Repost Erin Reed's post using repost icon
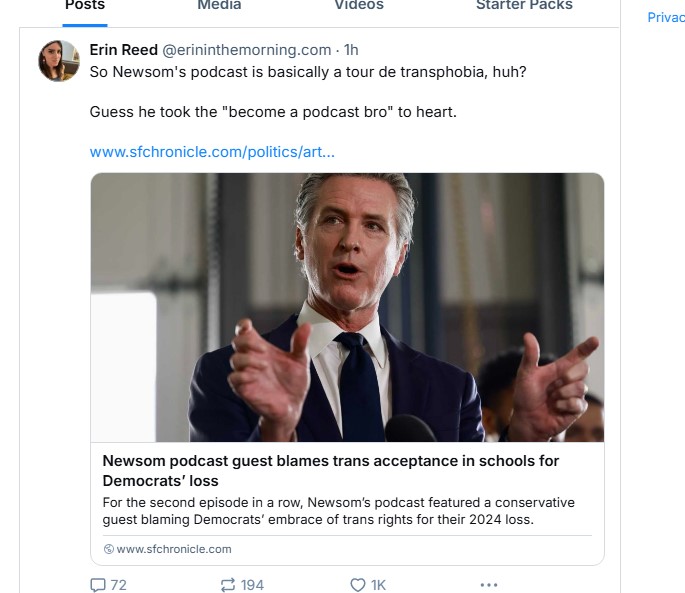685x593 pixels. pyautogui.click(x=226, y=584)
